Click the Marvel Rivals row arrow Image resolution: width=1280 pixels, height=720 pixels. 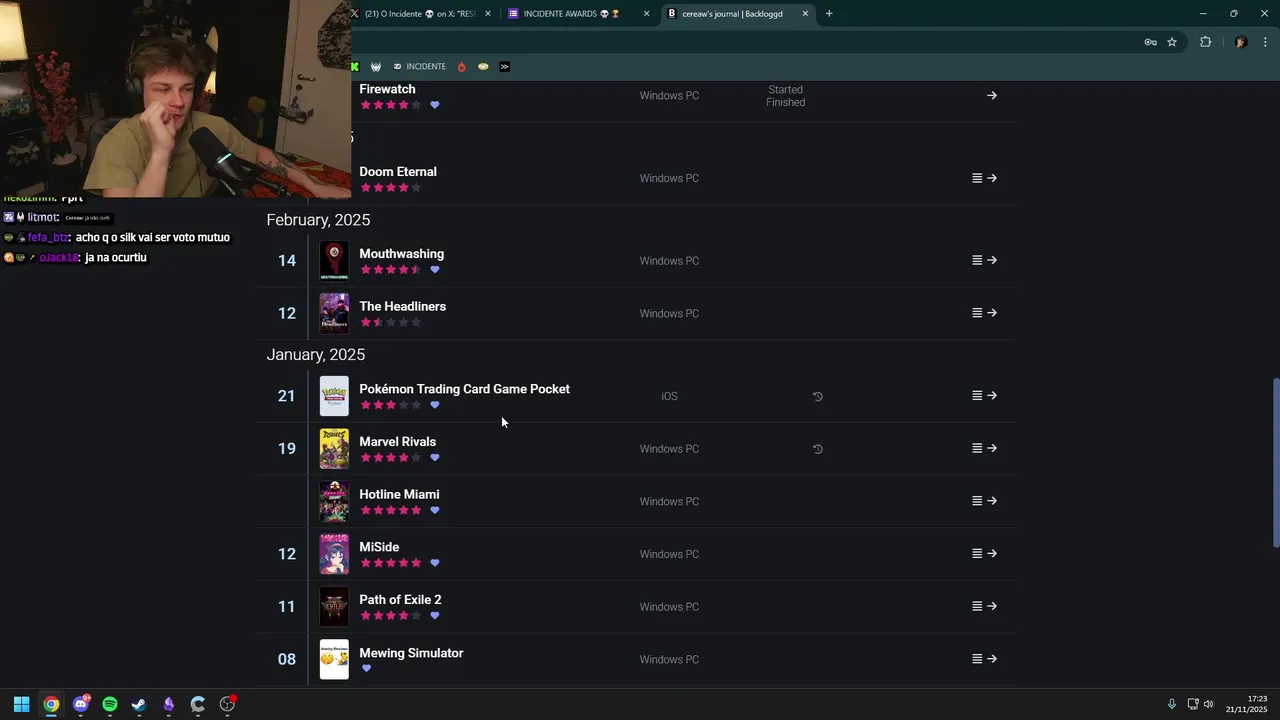(992, 448)
